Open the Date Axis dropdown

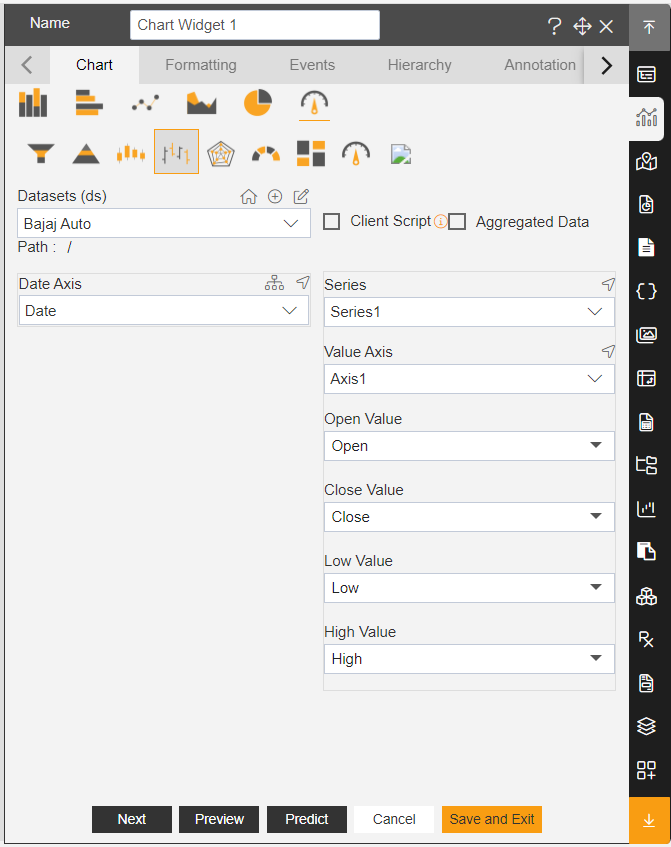(x=164, y=311)
